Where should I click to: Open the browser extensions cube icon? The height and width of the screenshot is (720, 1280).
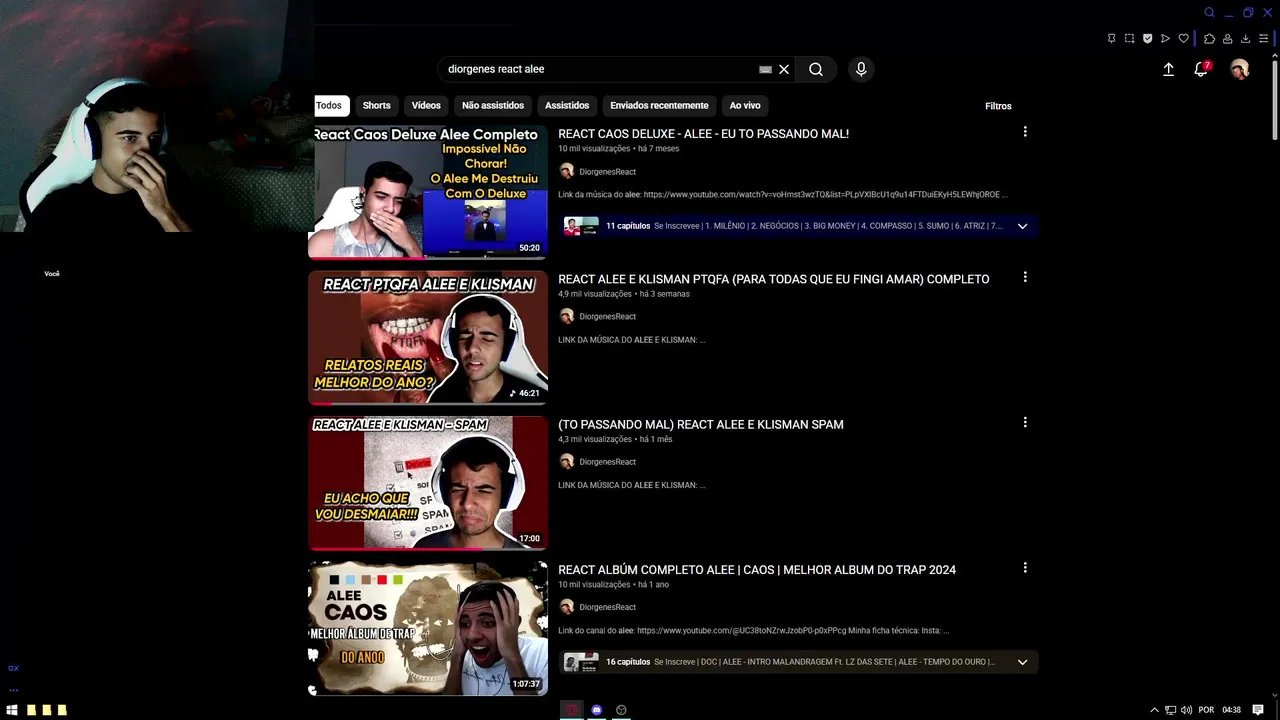[1209, 39]
